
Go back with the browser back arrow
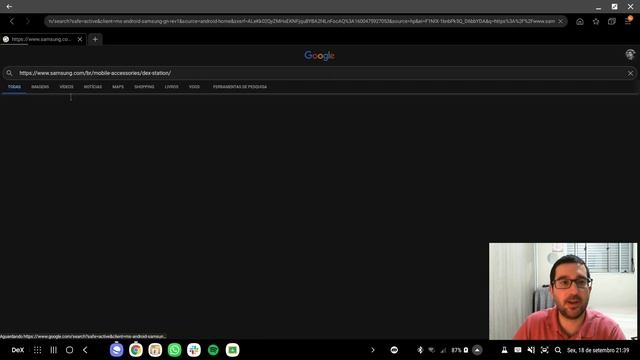pyautogui.click(x=12, y=21)
